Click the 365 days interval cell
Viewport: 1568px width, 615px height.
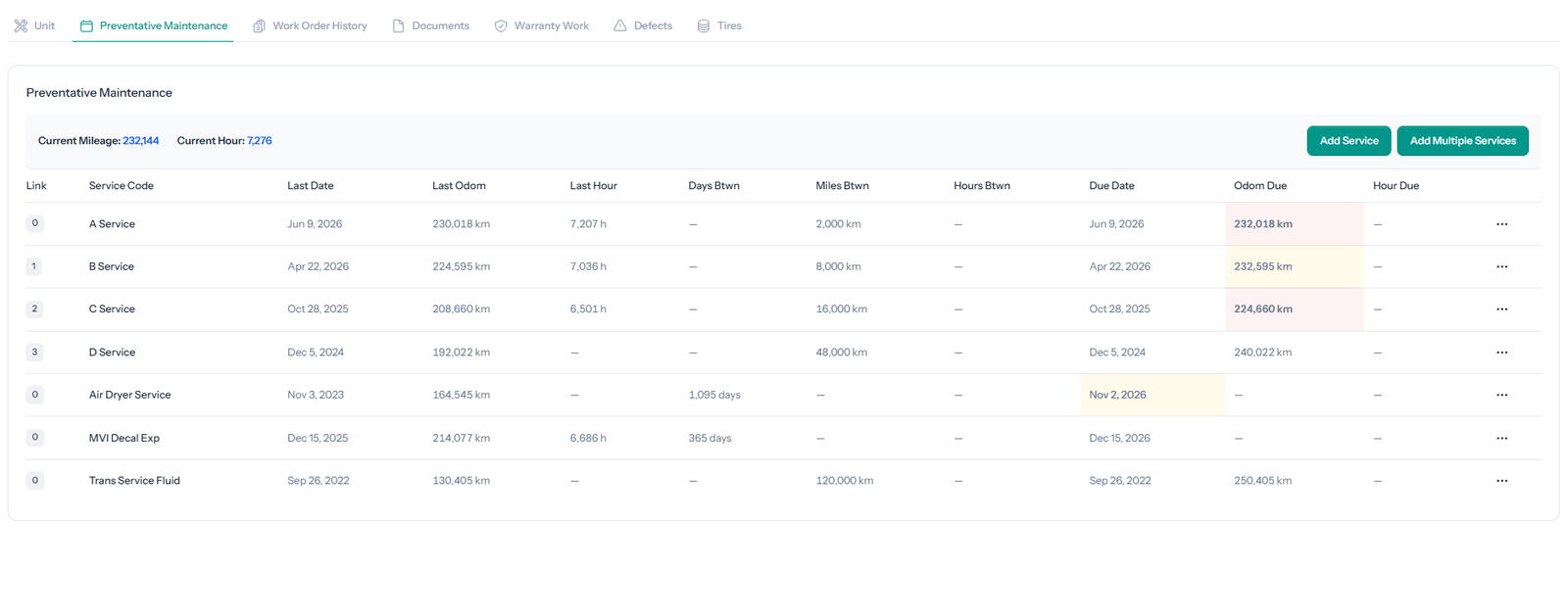[710, 438]
